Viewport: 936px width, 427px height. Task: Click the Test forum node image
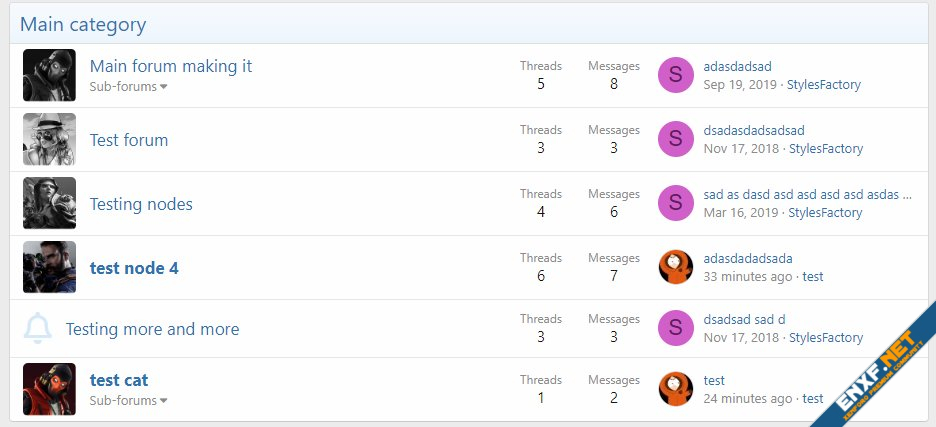coord(49,139)
